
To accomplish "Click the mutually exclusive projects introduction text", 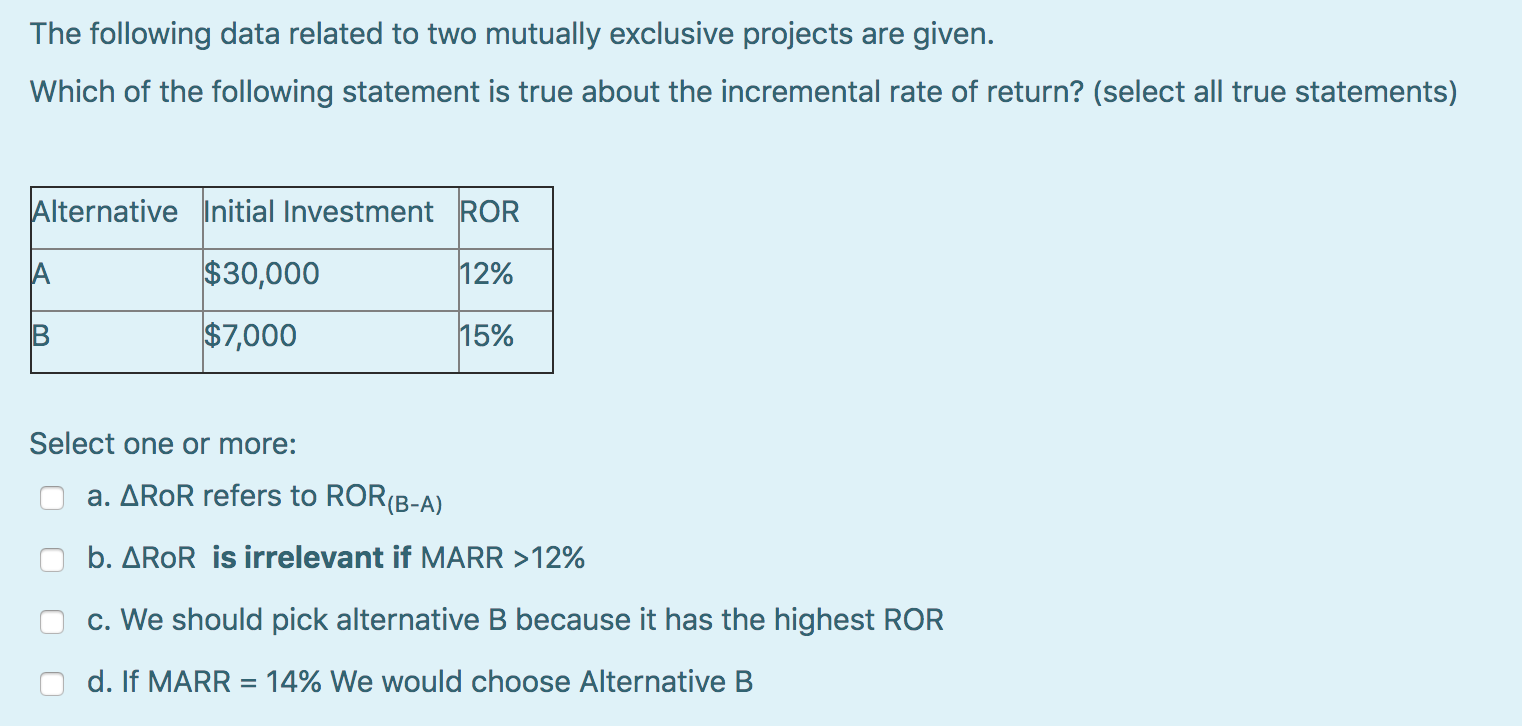I will [510, 33].
